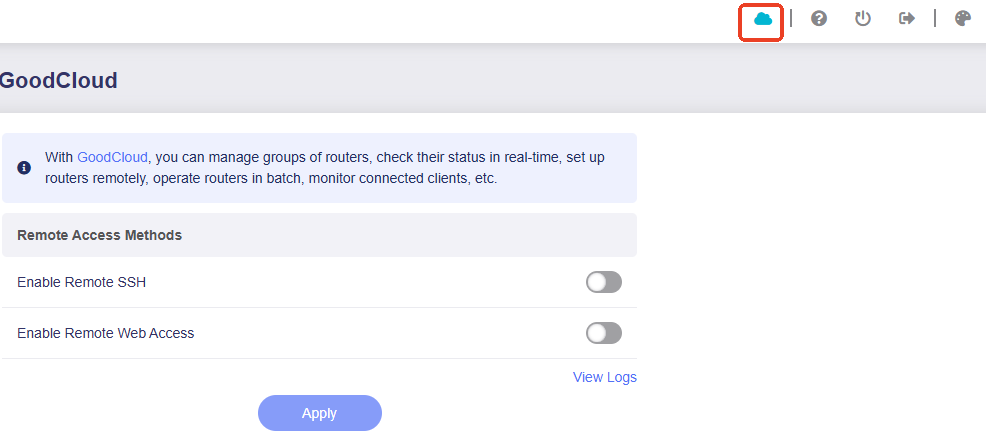Open the GoodCloud cloud icon
Image resolution: width=986 pixels, height=438 pixels.
762,19
